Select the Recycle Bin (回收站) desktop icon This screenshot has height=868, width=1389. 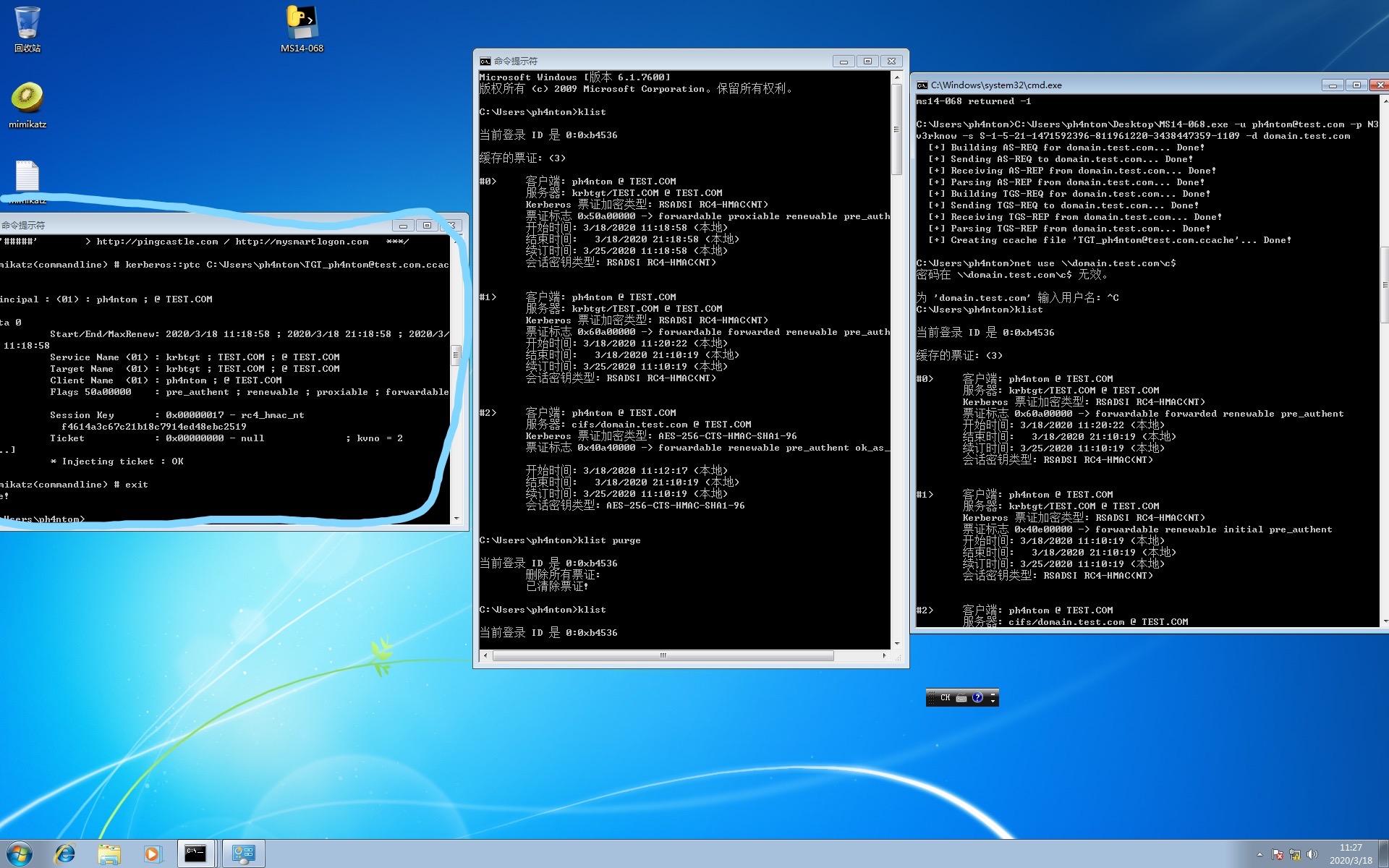point(27,29)
